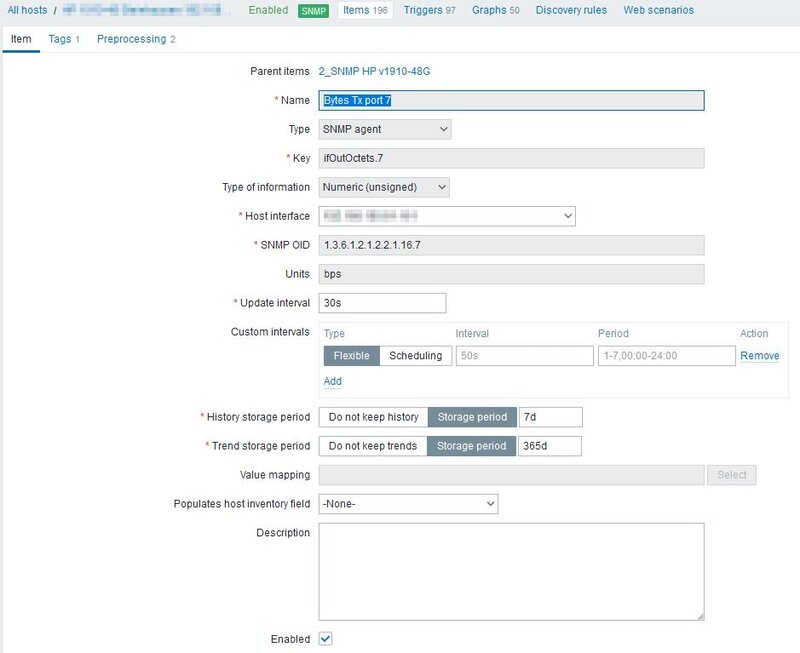The width and height of the screenshot is (800, 653).
Task: Open the Tags tab
Action: pyautogui.click(x=63, y=40)
